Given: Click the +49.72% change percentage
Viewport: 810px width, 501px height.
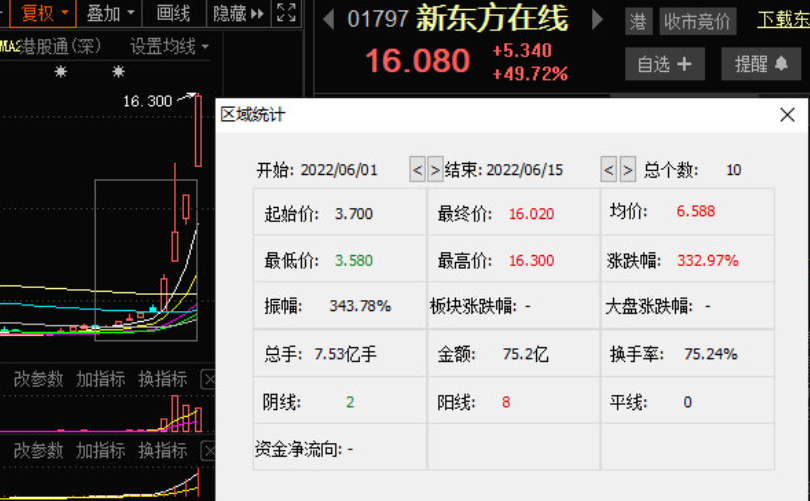Looking at the screenshot, I should pyautogui.click(x=530, y=74).
